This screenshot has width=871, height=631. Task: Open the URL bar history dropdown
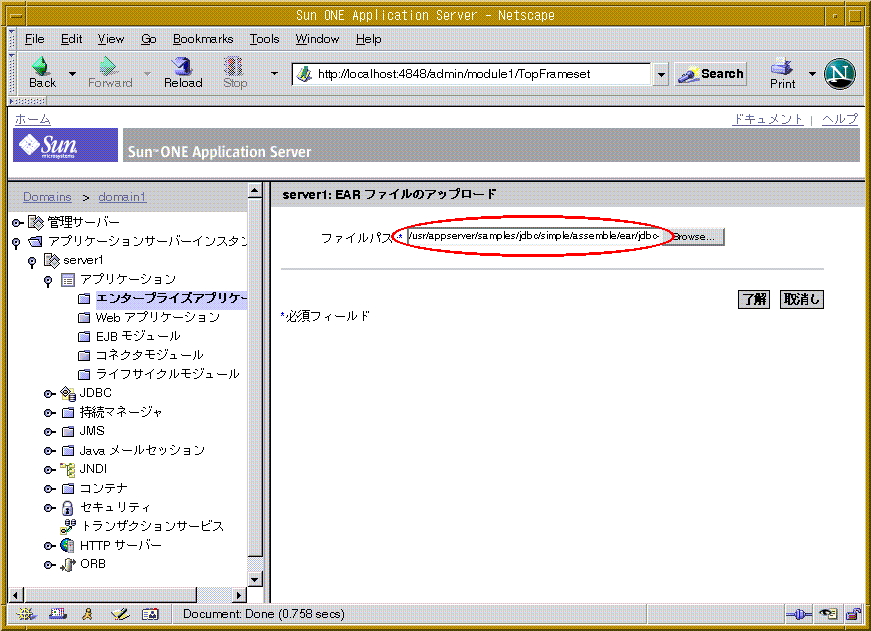click(x=660, y=74)
